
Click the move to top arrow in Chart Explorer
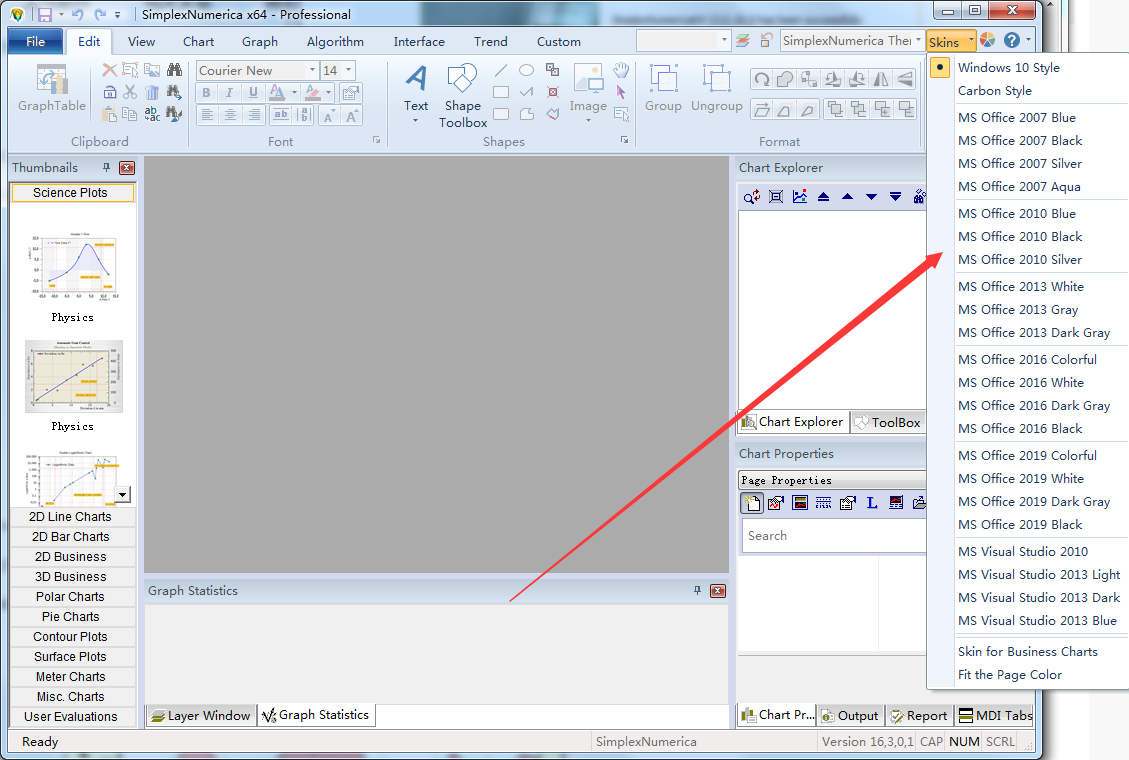tap(824, 196)
